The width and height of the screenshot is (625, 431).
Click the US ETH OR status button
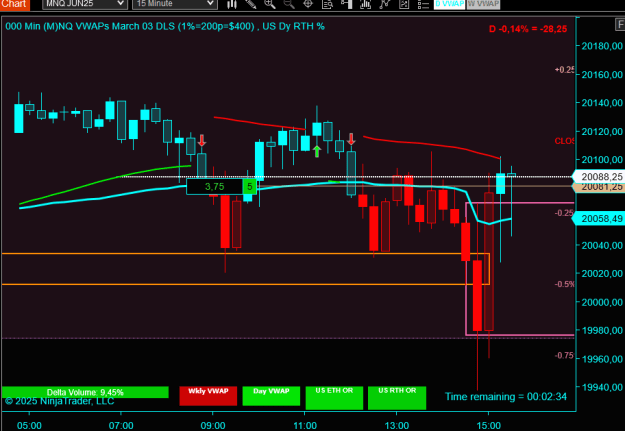(x=334, y=398)
